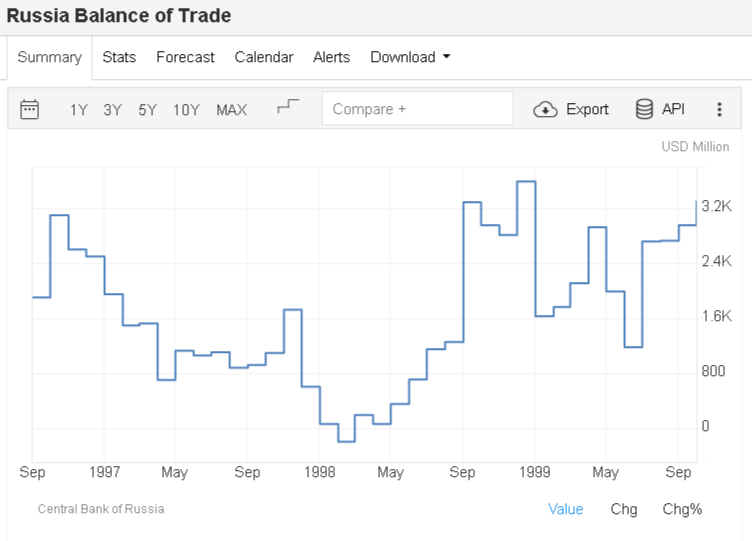This screenshot has width=752, height=541.
Task: Click the Export cloud download icon
Action: click(x=545, y=109)
